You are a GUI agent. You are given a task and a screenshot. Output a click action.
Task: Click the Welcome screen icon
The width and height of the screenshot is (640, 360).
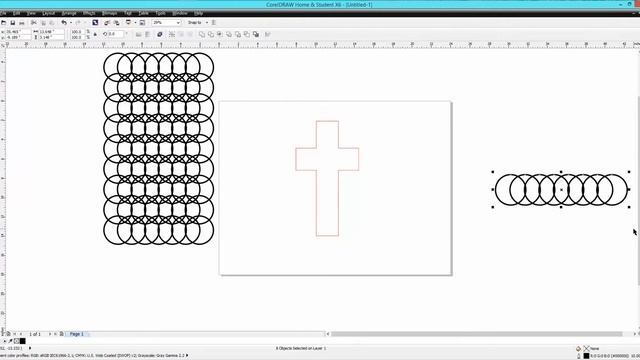click(142, 23)
